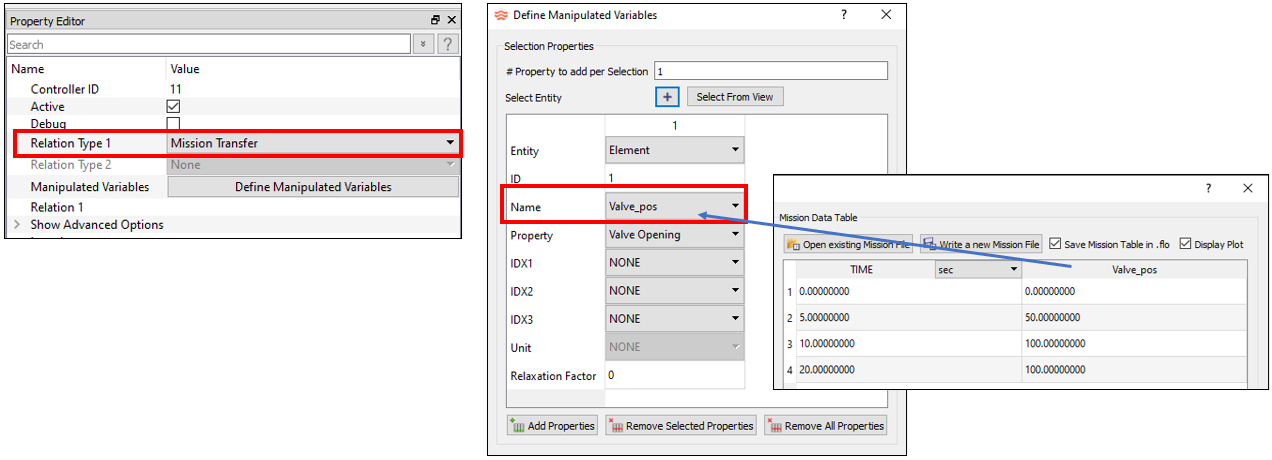Click the Property Editor undock icon
Screen dimensions: 1272x460
pyautogui.click(x=435, y=20)
